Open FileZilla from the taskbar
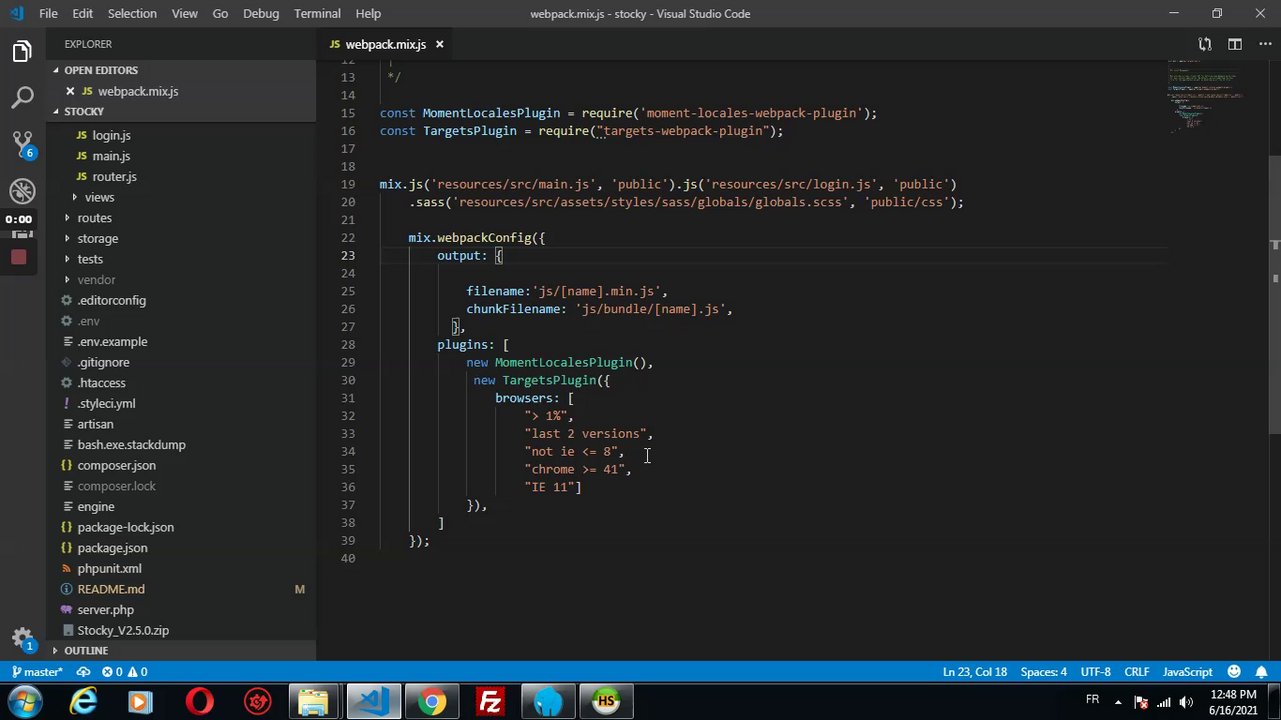This screenshot has height=720, width=1281. tap(490, 702)
